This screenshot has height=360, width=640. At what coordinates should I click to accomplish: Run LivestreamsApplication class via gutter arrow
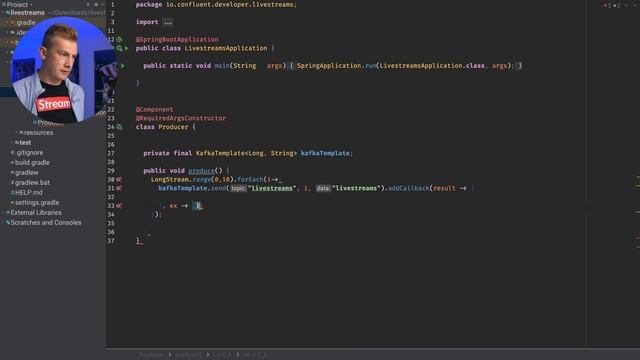[x=127, y=48]
